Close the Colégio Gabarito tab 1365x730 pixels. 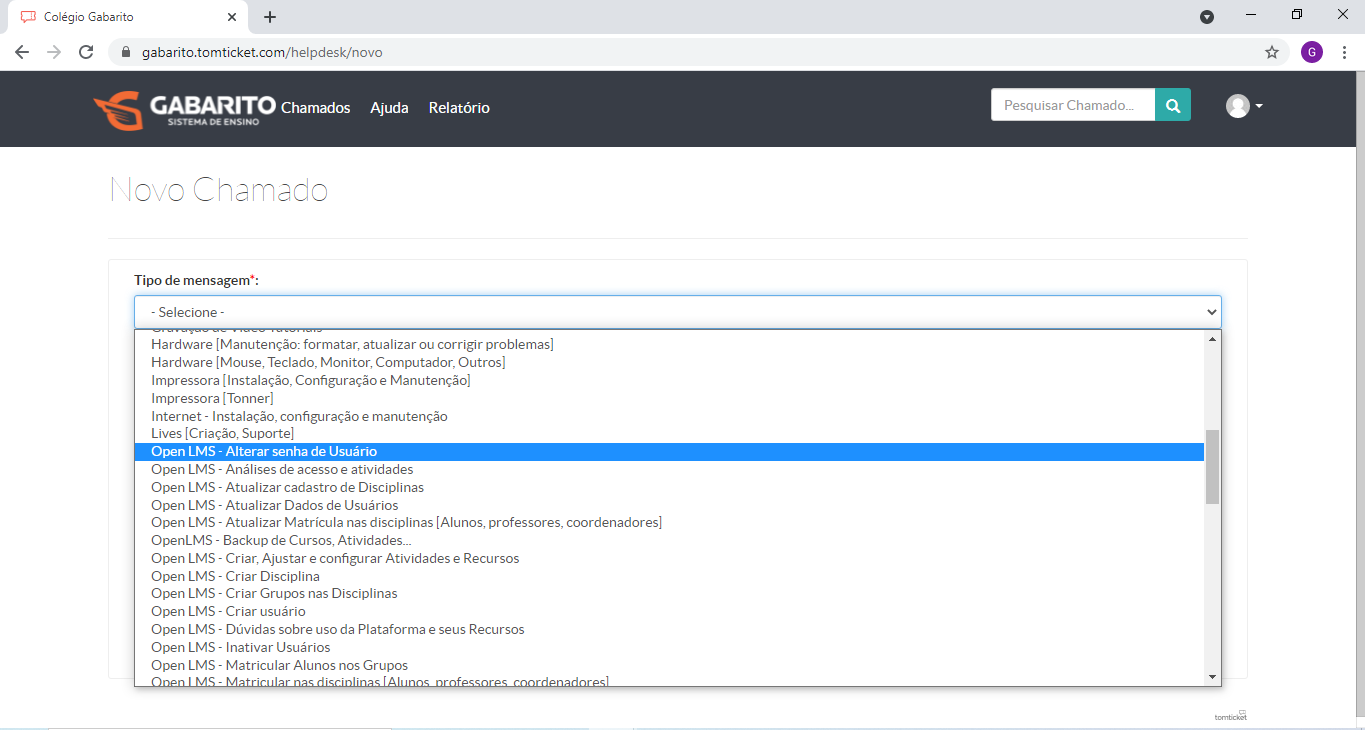point(232,17)
